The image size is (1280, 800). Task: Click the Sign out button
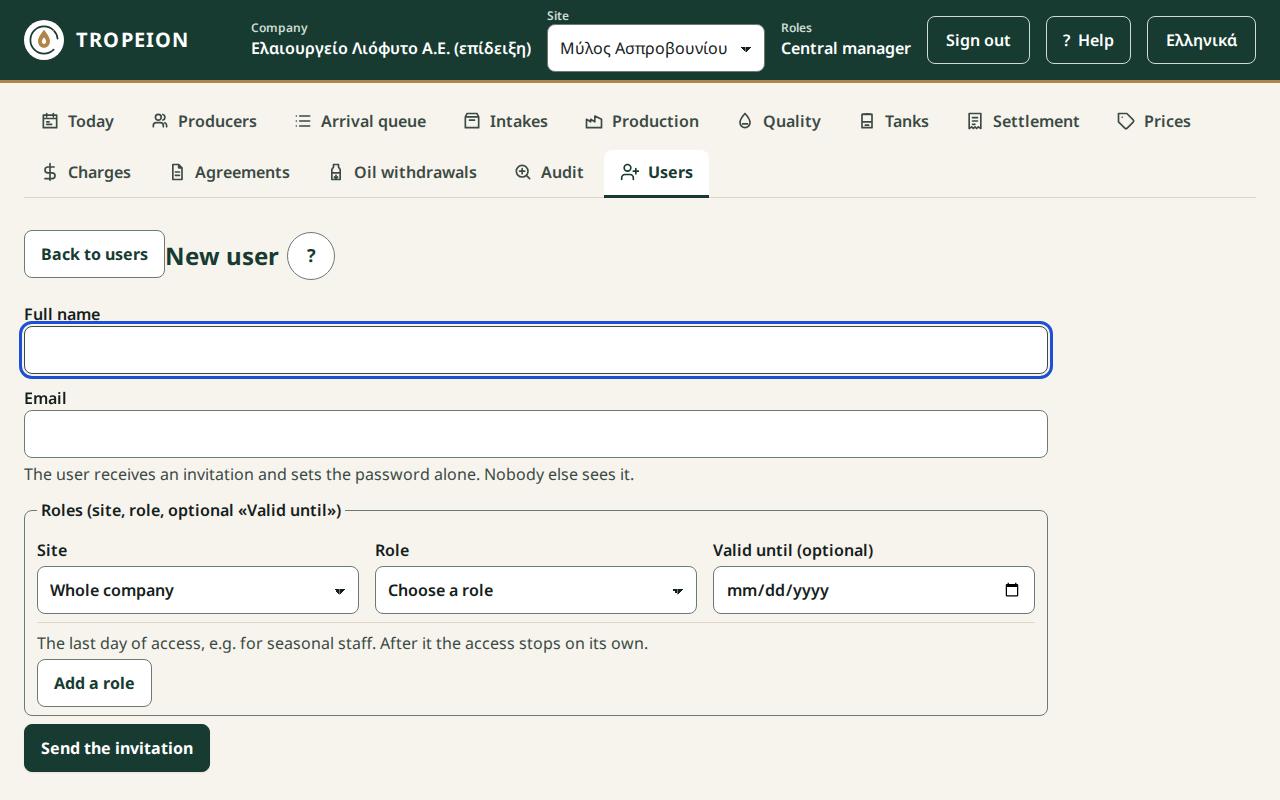[x=978, y=40]
